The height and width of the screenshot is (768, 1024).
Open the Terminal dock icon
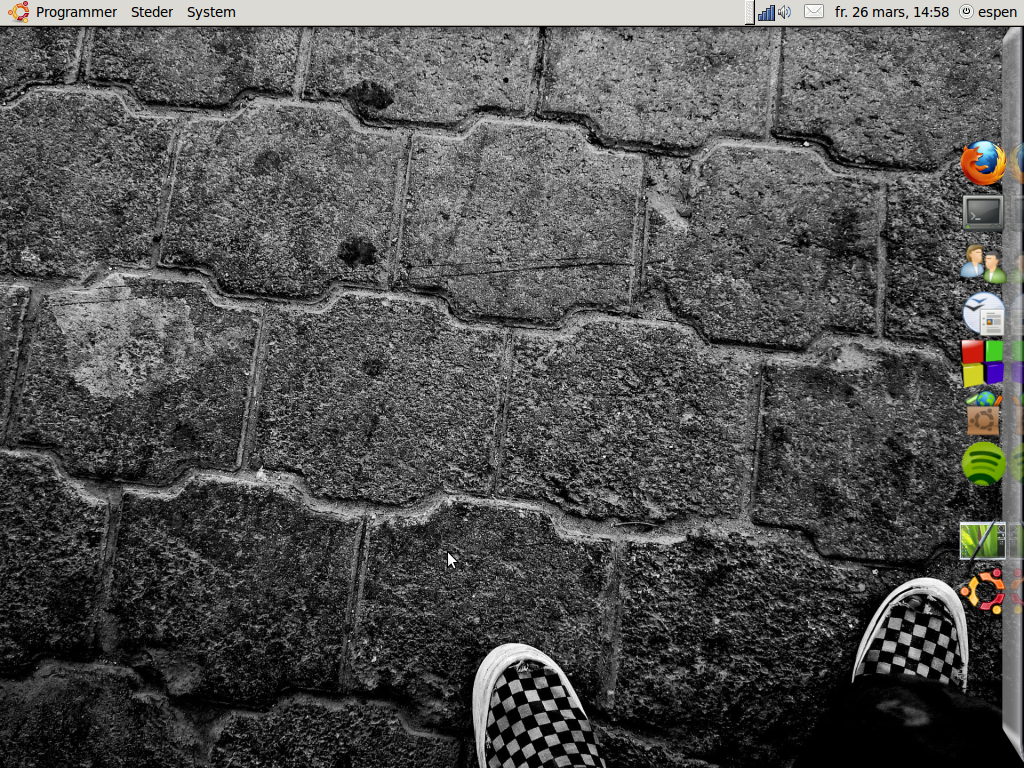[983, 213]
